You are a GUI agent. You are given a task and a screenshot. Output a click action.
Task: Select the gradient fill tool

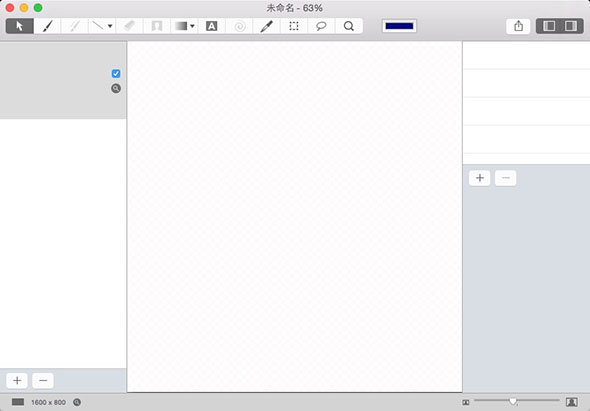coord(181,26)
